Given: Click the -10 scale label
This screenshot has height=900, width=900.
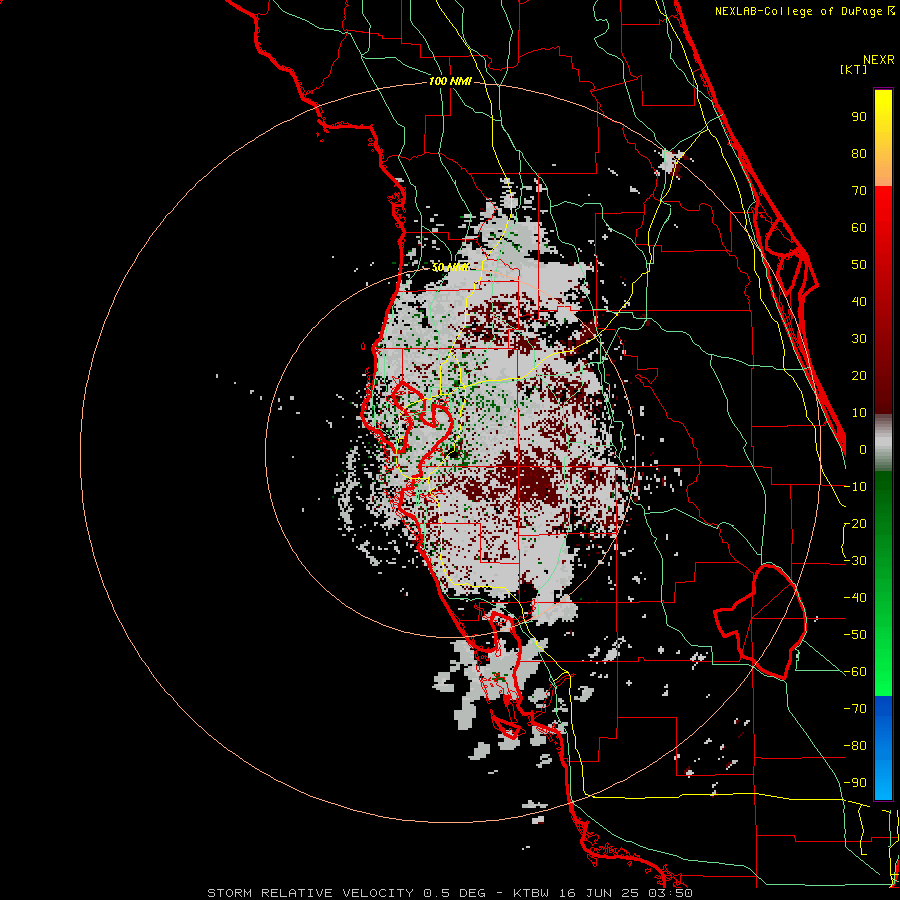Looking at the screenshot, I should (855, 487).
